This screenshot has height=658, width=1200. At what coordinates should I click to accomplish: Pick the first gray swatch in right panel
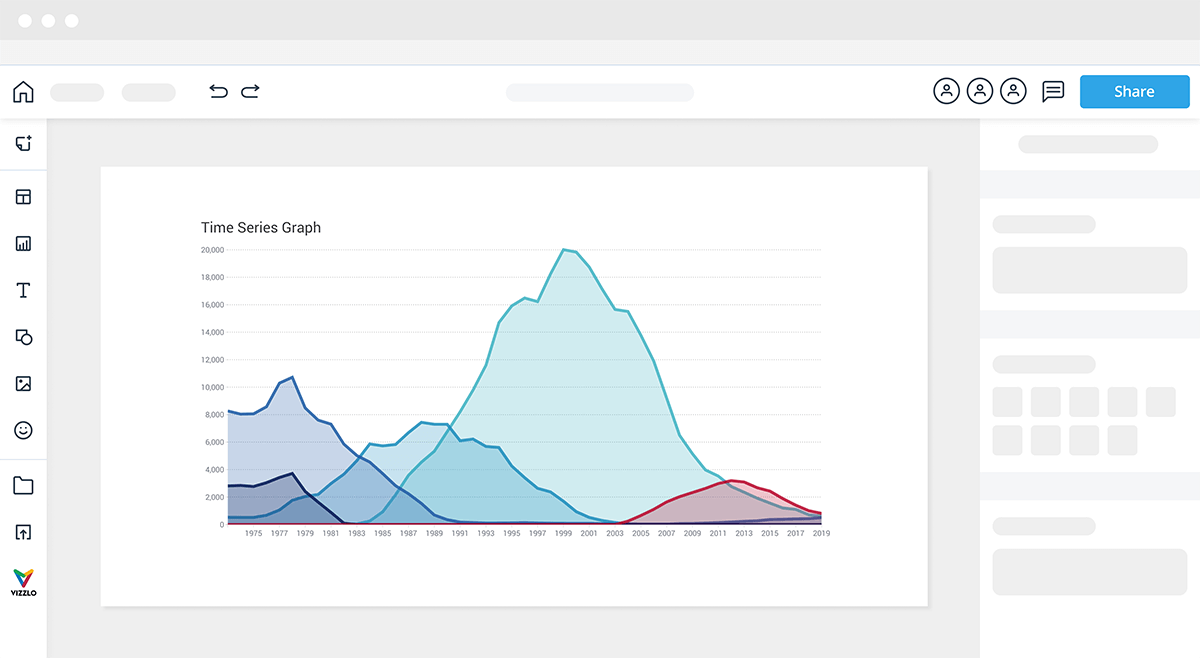click(1007, 402)
